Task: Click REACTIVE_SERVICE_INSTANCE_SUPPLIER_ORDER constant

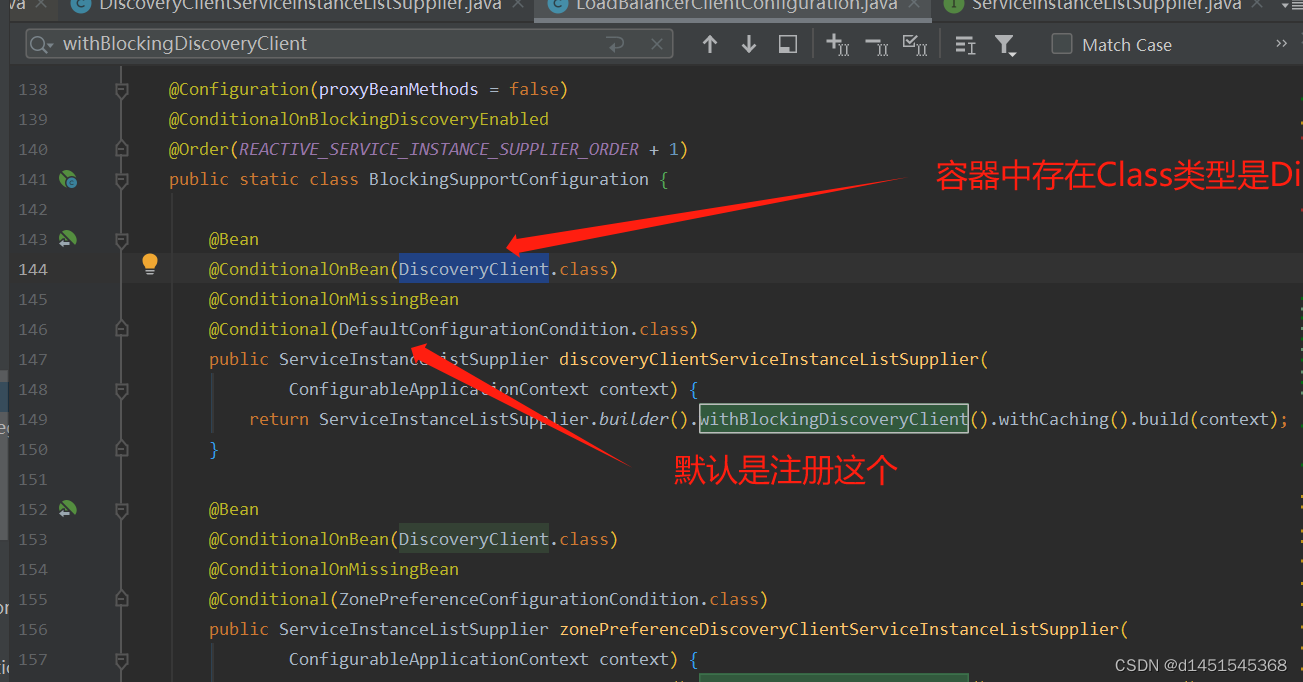Action: coord(439,149)
